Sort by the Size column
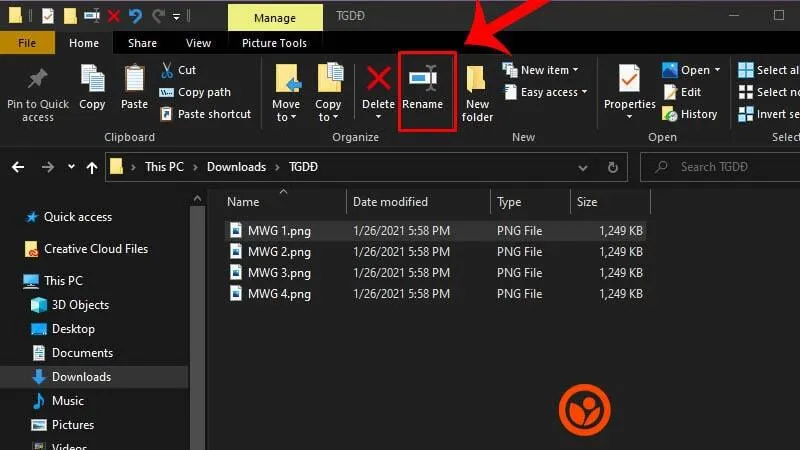 [x=610, y=202]
